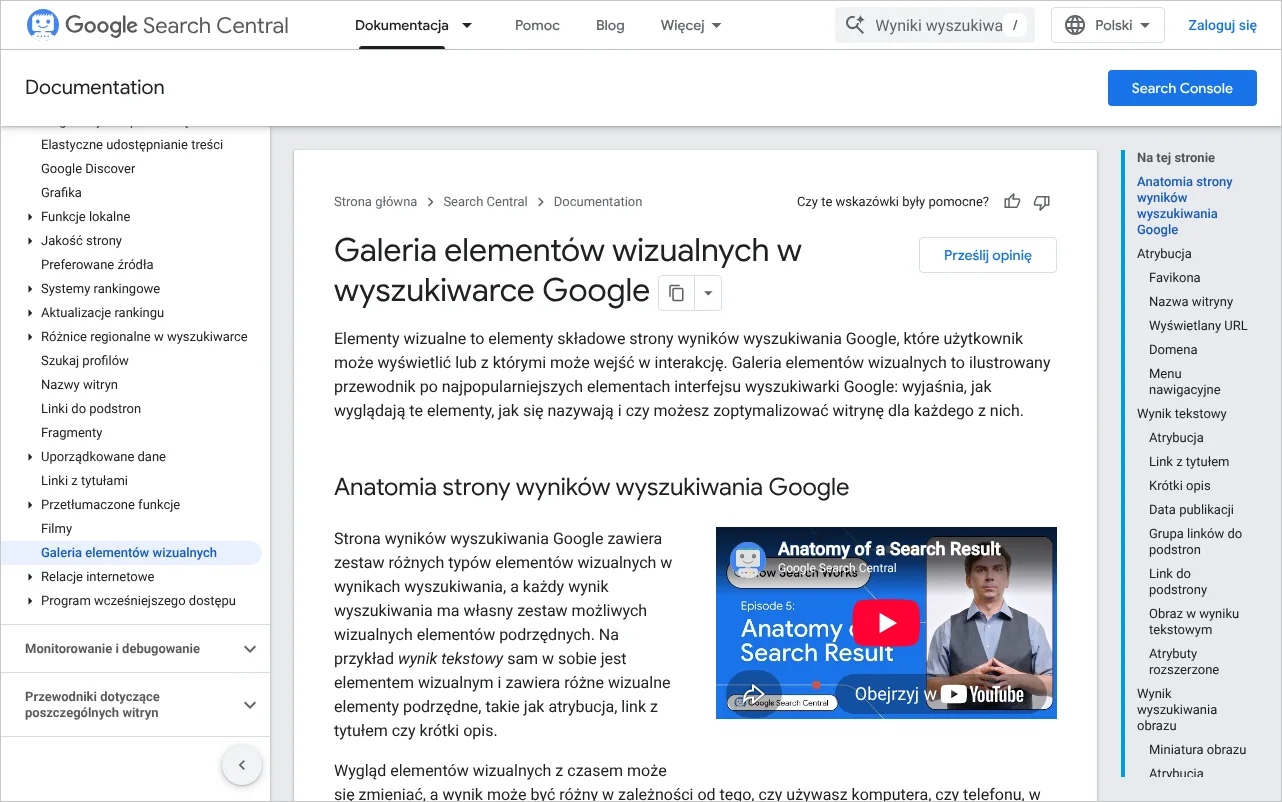Screen dimensions: 1282x802
Task: Copy the page using the copy icon
Action: (x=676, y=293)
